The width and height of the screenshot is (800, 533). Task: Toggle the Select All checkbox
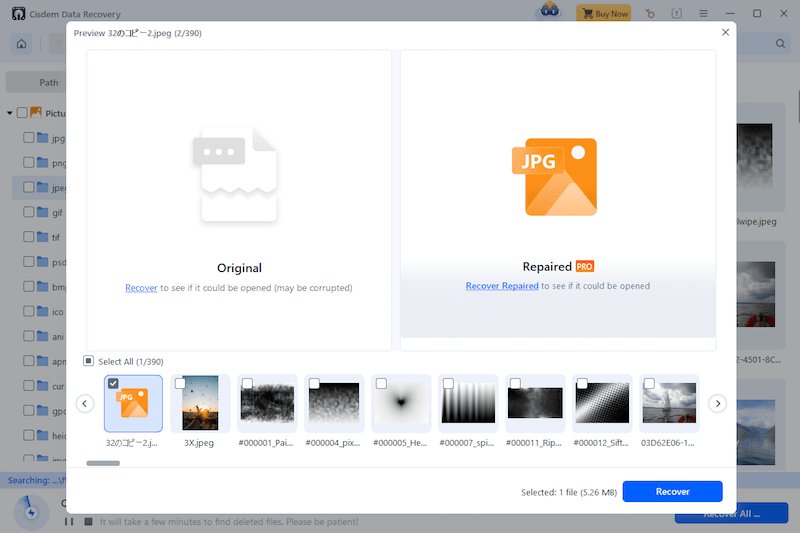pos(89,361)
